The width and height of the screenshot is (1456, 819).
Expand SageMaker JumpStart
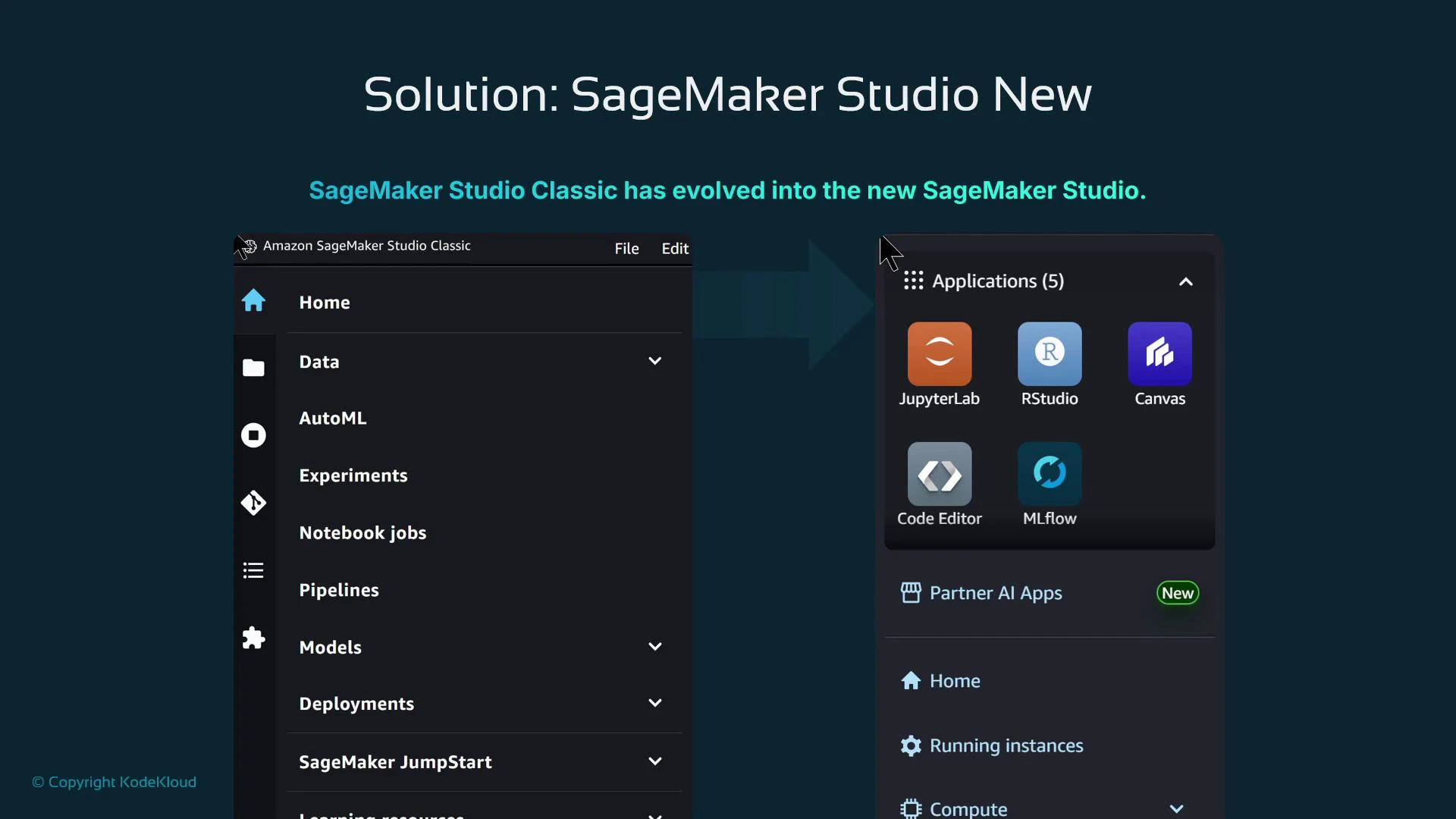[x=654, y=761]
